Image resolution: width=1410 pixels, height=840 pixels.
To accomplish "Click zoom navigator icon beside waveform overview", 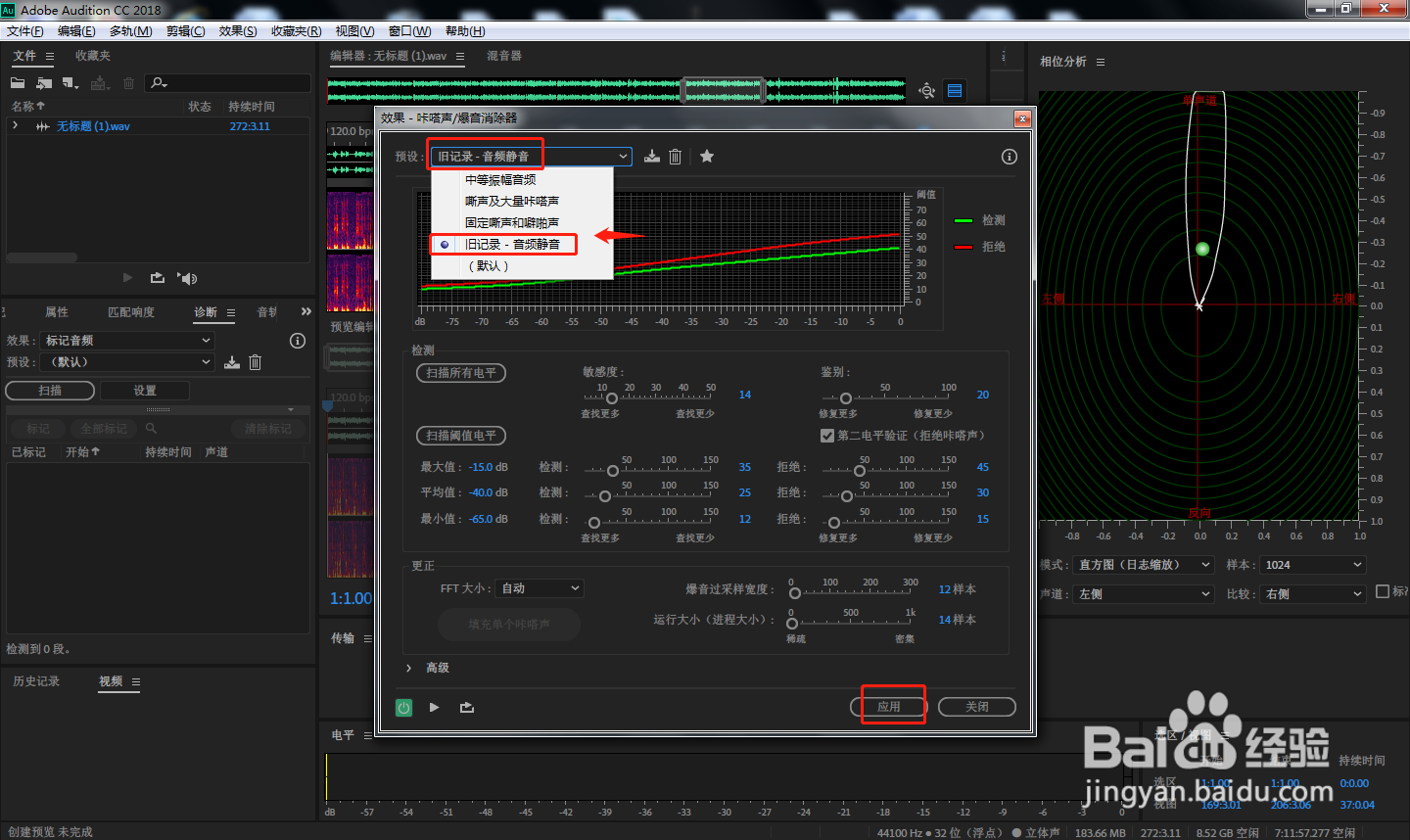I will [x=927, y=91].
